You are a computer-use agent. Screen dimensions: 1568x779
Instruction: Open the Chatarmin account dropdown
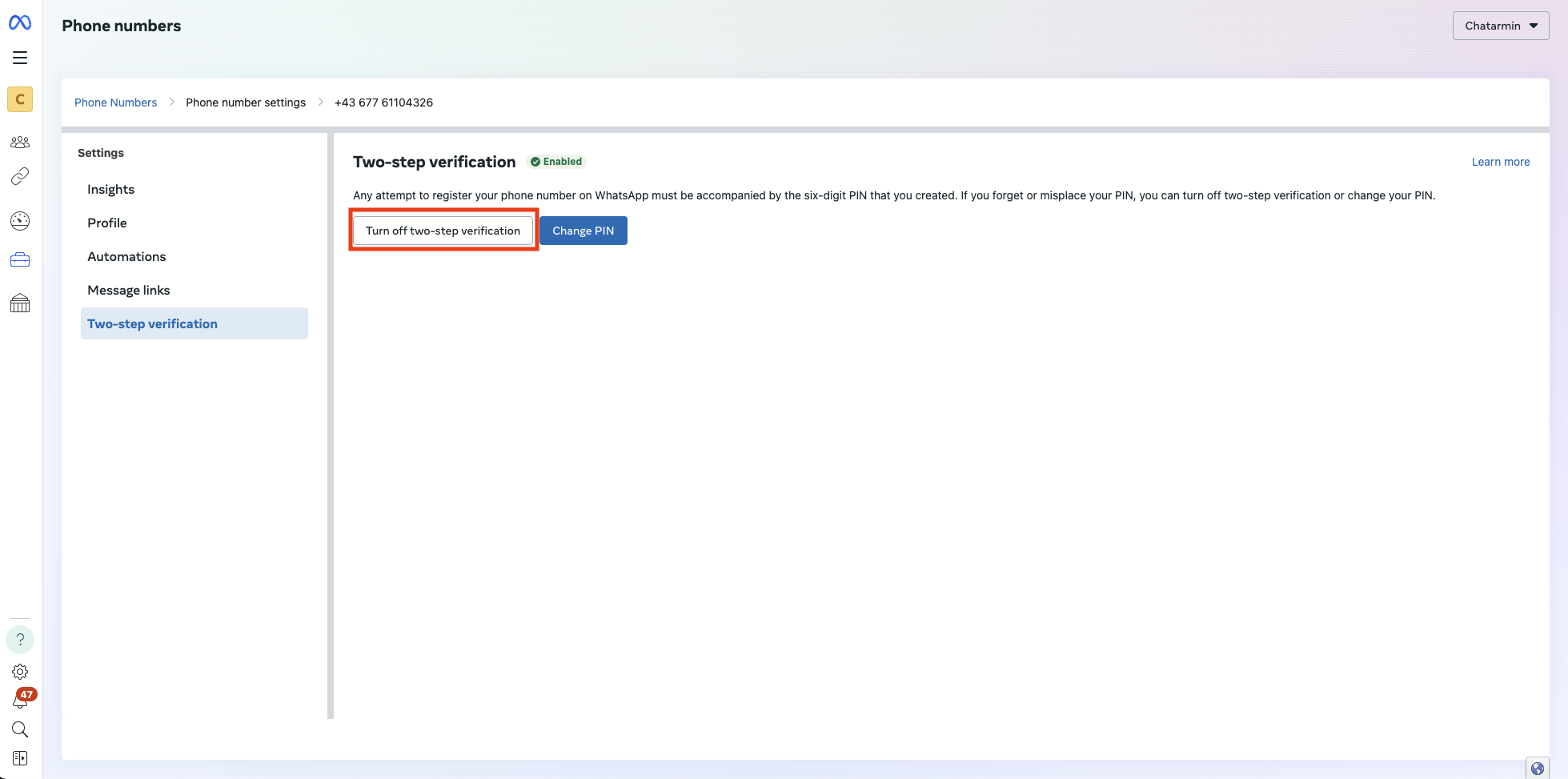click(1500, 26)
